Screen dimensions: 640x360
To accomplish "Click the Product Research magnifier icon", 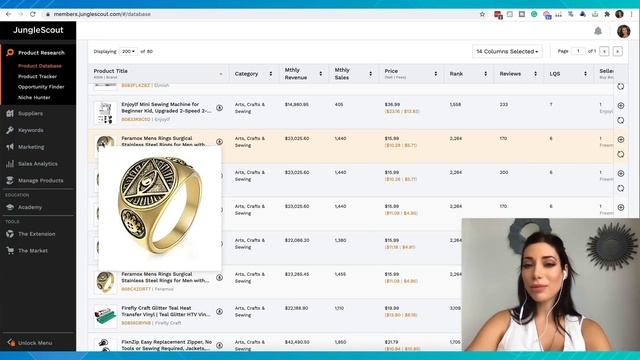I will point(10,53).
